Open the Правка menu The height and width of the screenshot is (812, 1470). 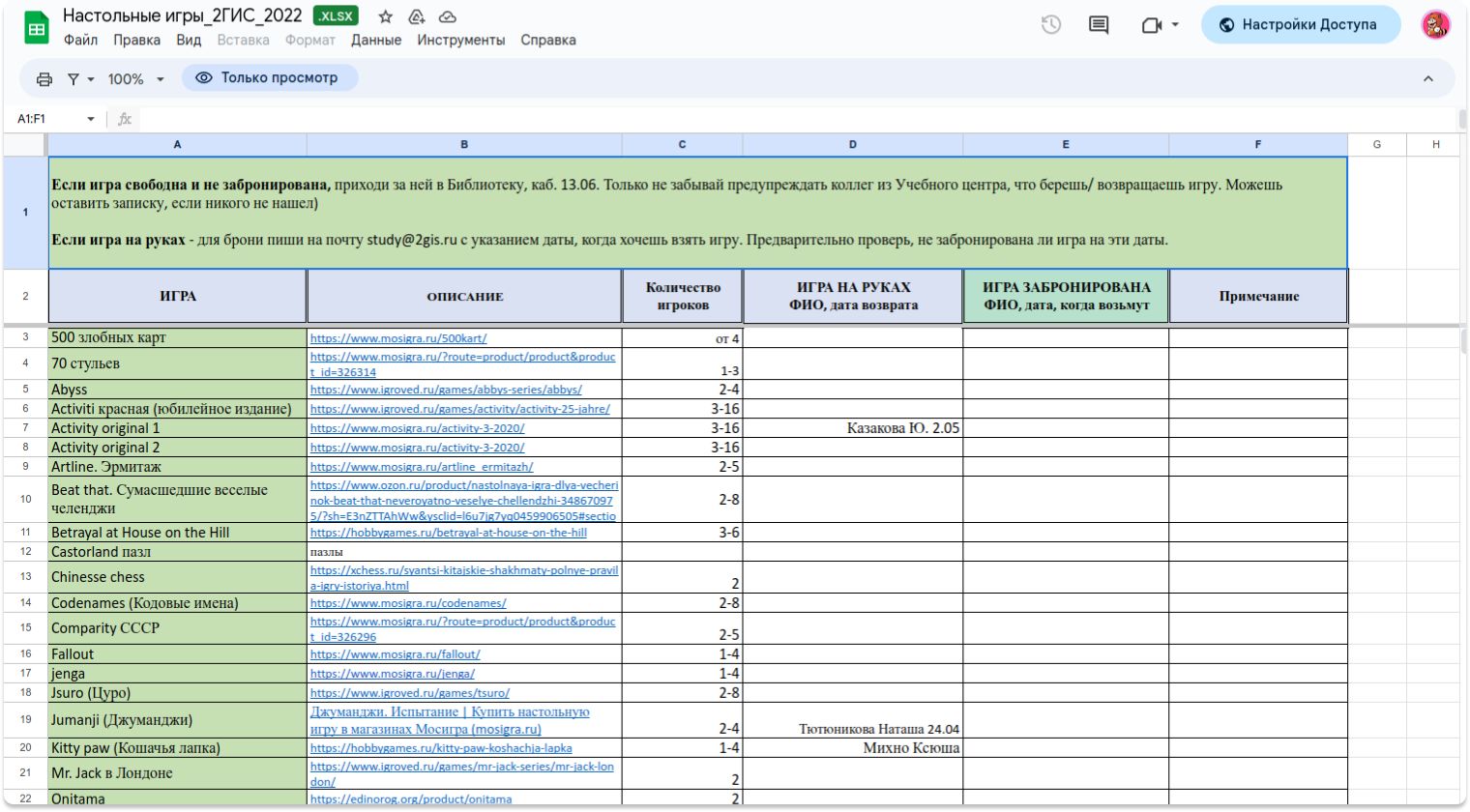(x=136, y=40)
